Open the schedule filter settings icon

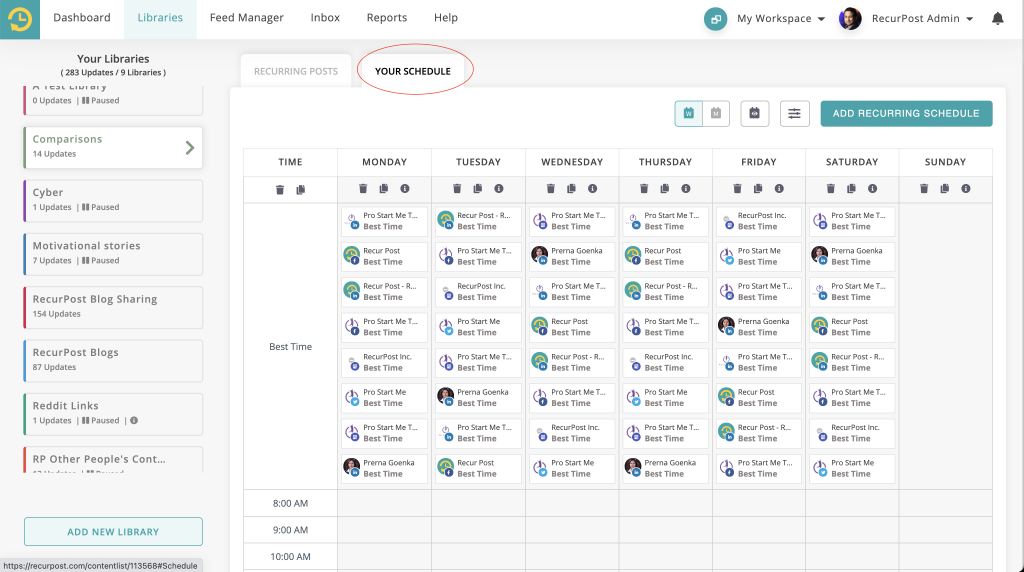pyautogui.click(x=794, y=114)
